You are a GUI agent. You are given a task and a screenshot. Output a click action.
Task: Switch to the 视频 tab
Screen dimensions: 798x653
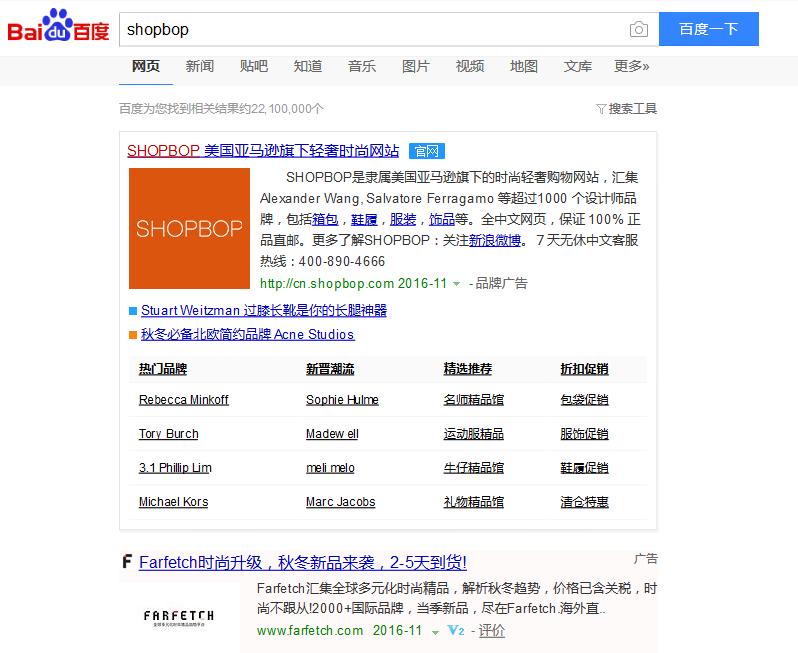[x=470, y=66]
